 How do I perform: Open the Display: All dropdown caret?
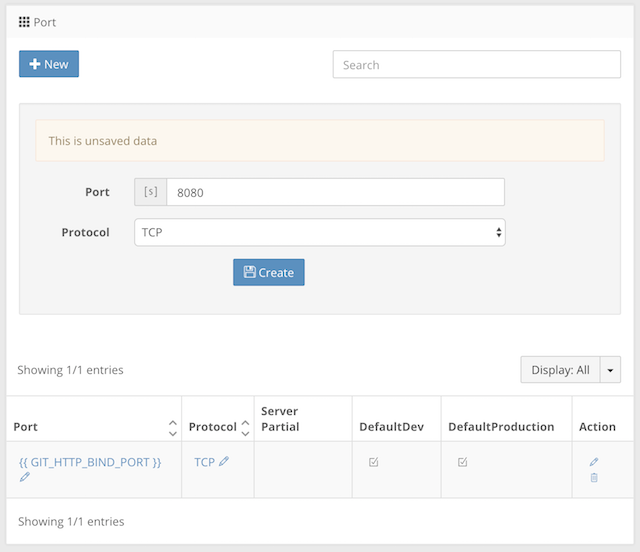tap(610, 370)
